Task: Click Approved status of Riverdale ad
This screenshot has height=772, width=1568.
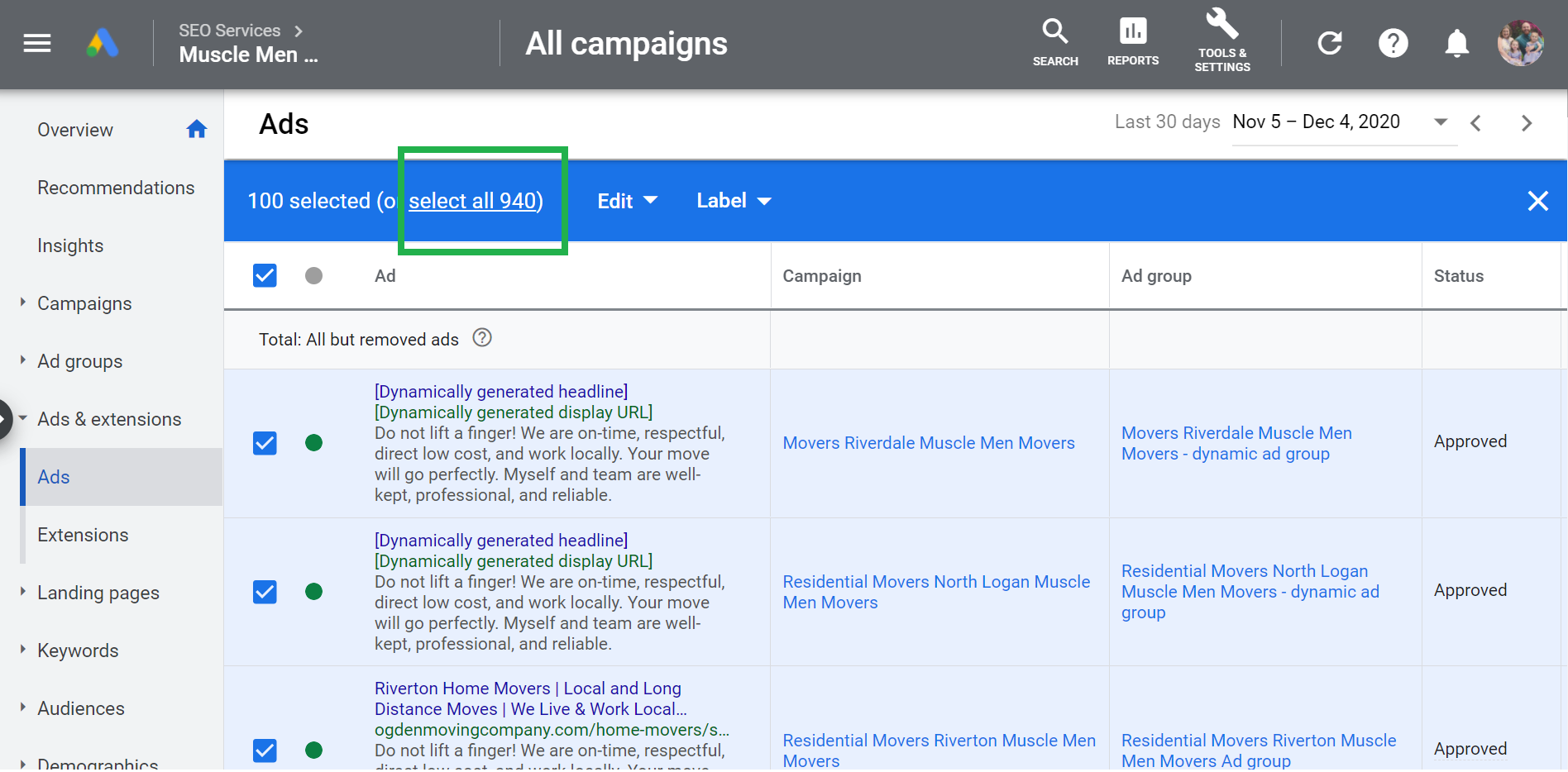Action: coord(1470,441)
